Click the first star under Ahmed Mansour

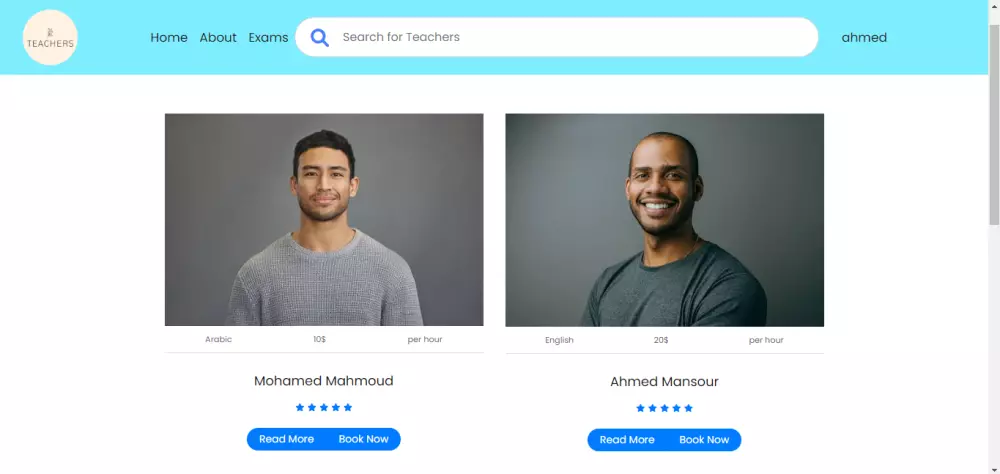(x=640, y=408)
